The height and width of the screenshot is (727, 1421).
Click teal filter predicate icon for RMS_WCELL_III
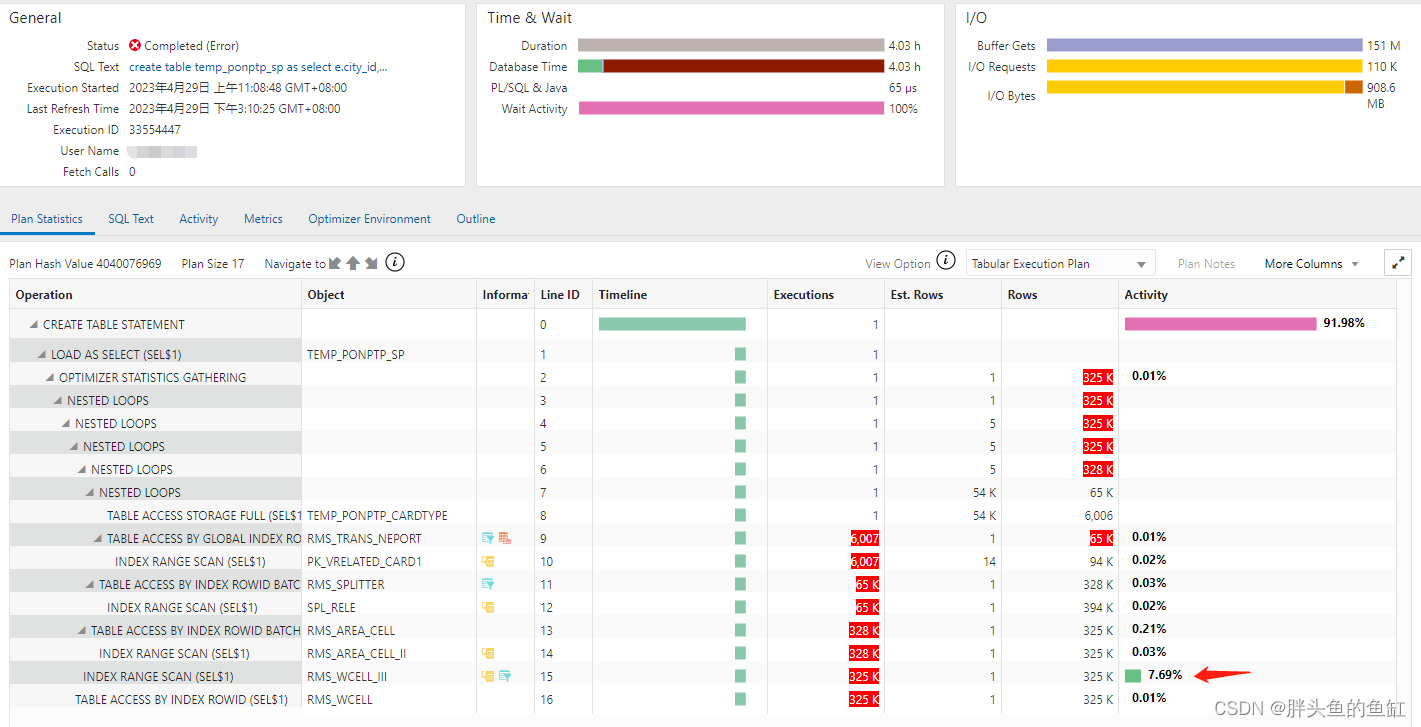504,676
